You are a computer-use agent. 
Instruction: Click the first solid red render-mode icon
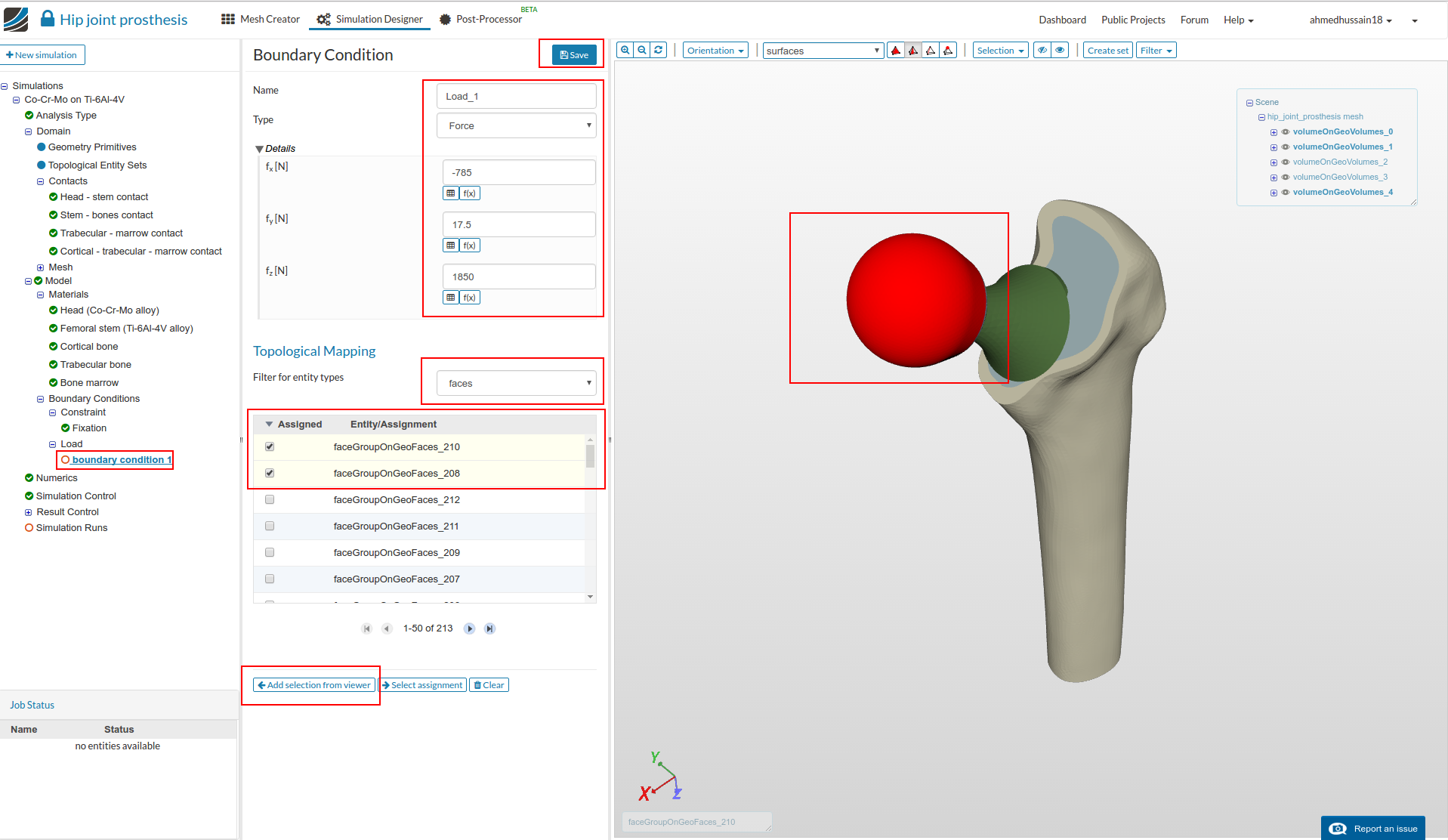coord(896,51)
